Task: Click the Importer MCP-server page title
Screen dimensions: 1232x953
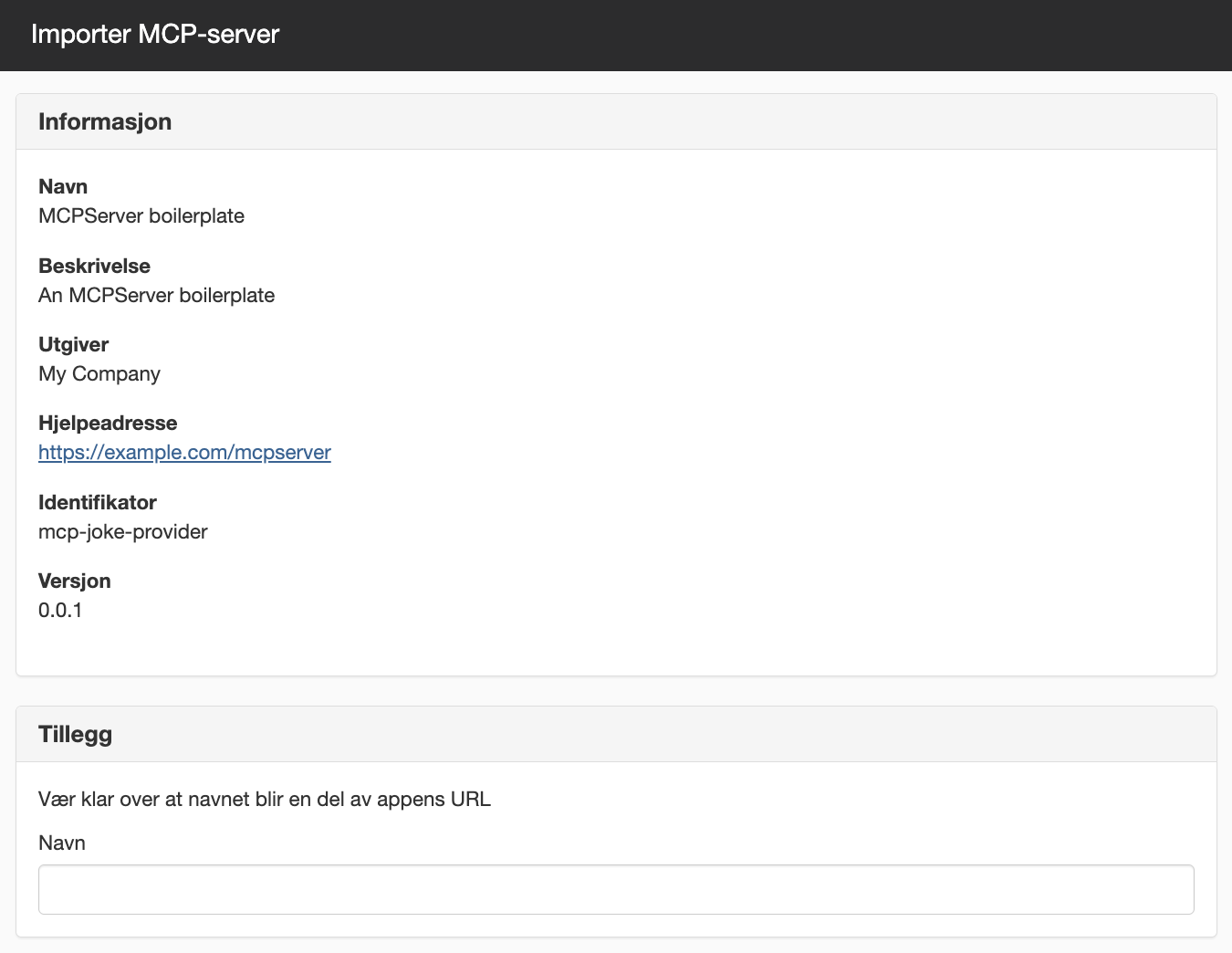Action: [x=155, y=34]
